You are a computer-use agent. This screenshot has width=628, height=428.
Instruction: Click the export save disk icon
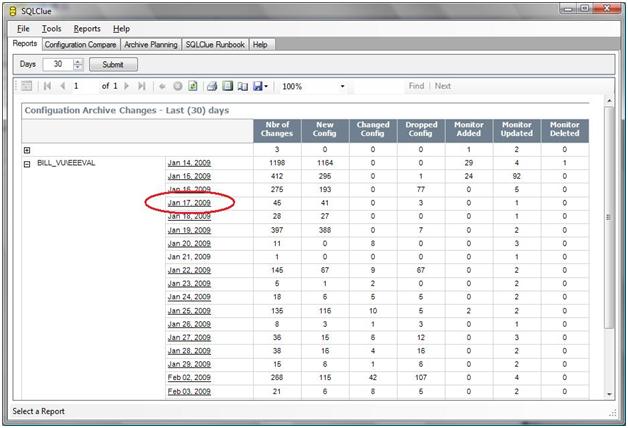[258, 87]
